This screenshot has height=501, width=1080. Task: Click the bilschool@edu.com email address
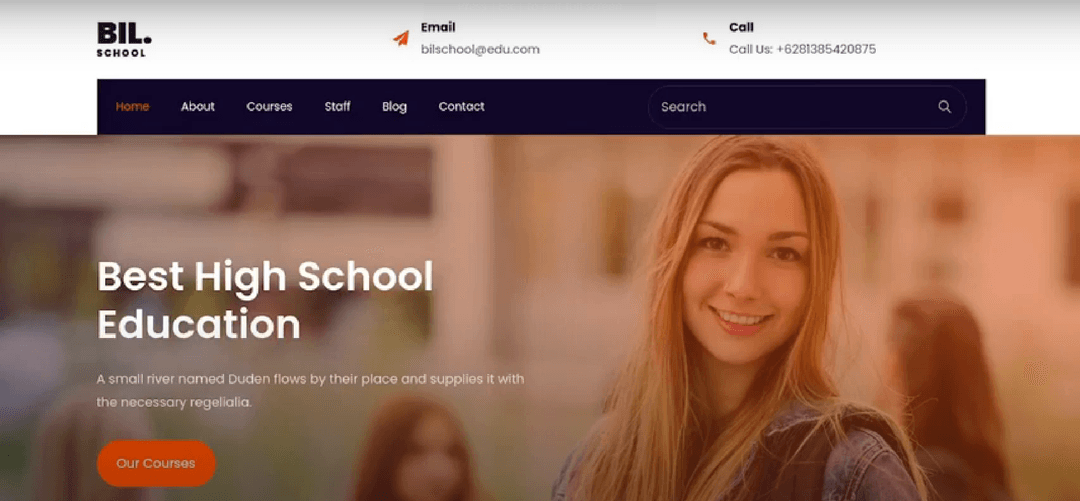[x=480, y=50]
